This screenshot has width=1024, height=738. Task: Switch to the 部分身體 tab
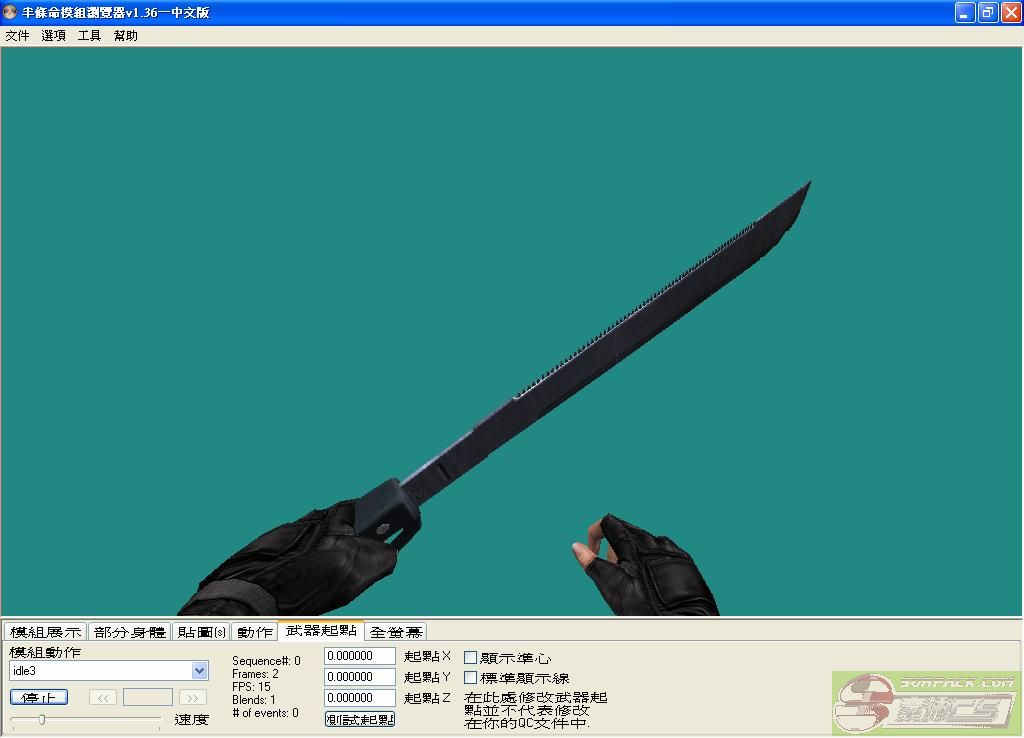click(129, 632)
